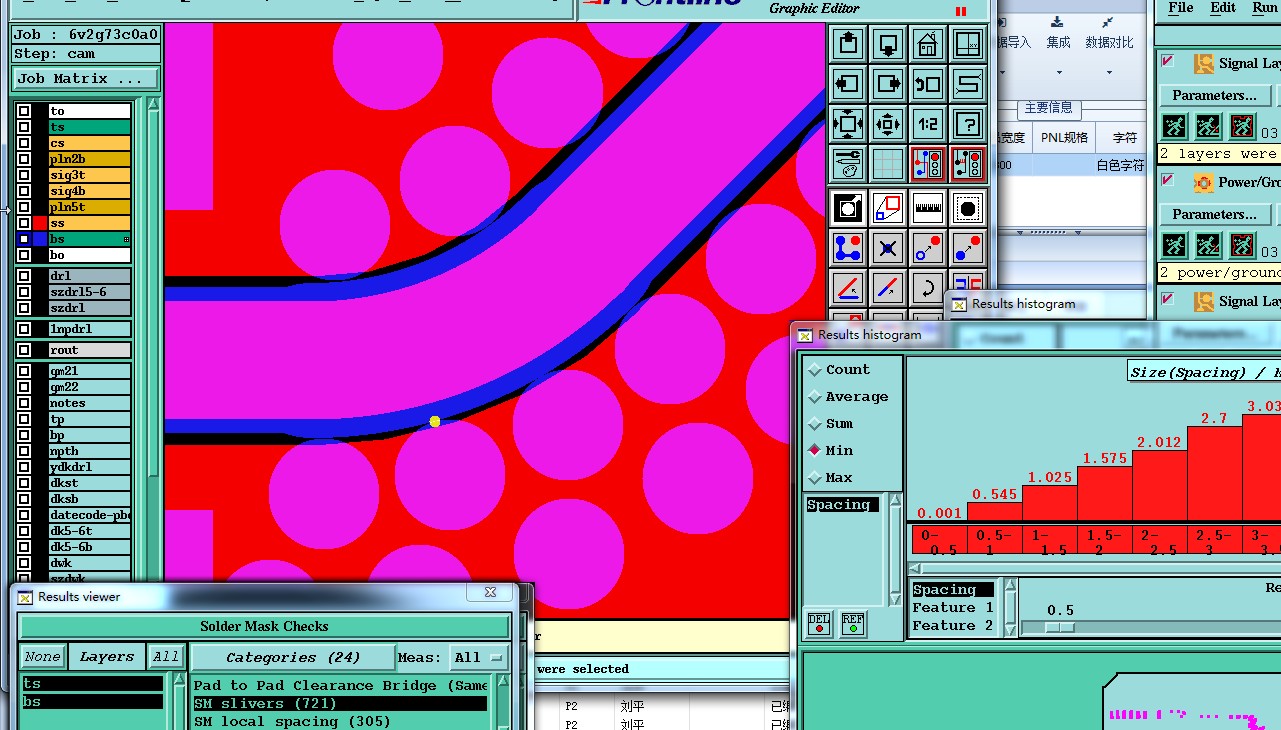Click the zoom in (expand arrows) icon
Screen dimensions: 1281x730
pos(848,124)
